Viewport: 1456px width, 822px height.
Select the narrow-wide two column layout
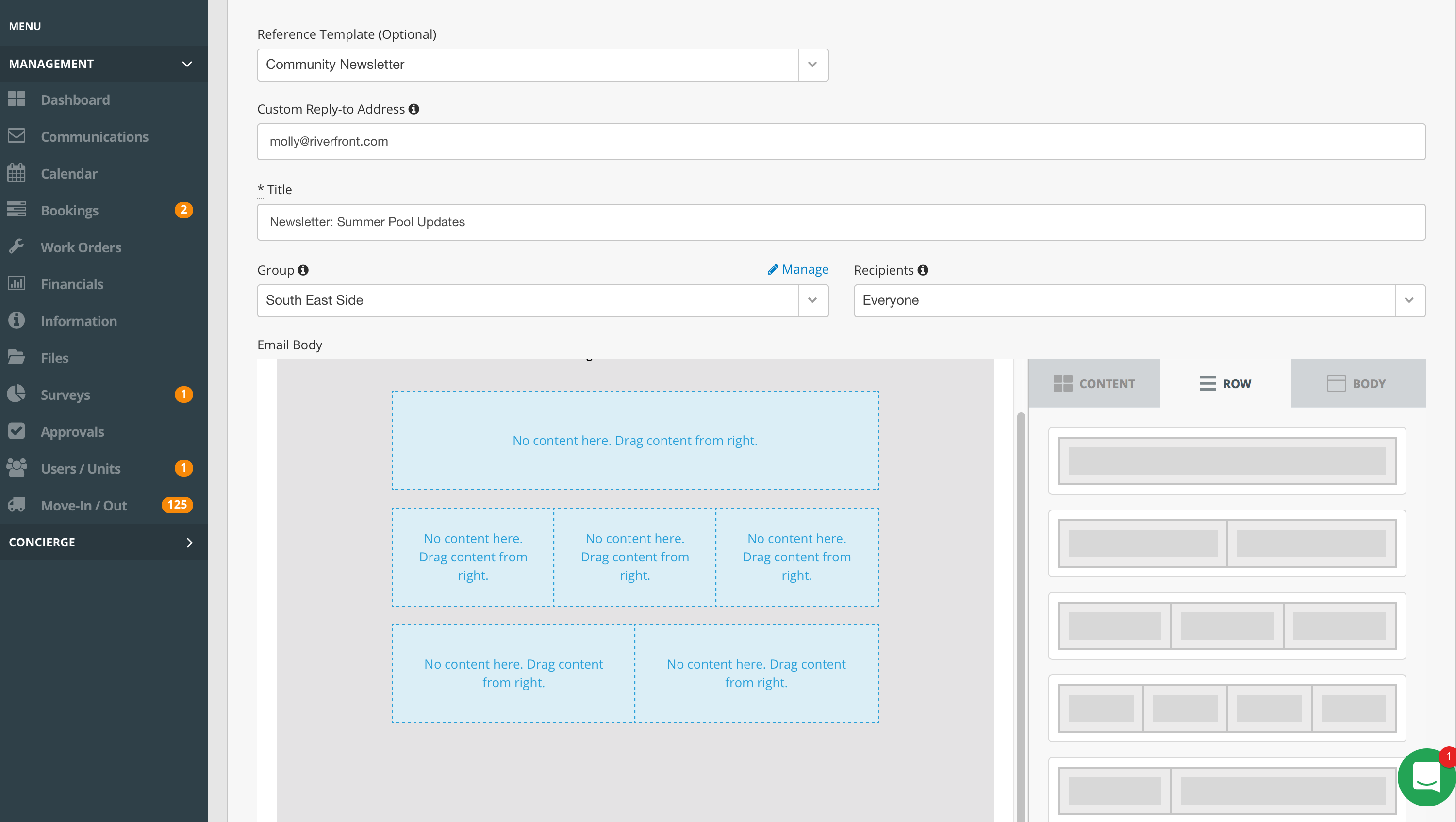point(1227,790)
